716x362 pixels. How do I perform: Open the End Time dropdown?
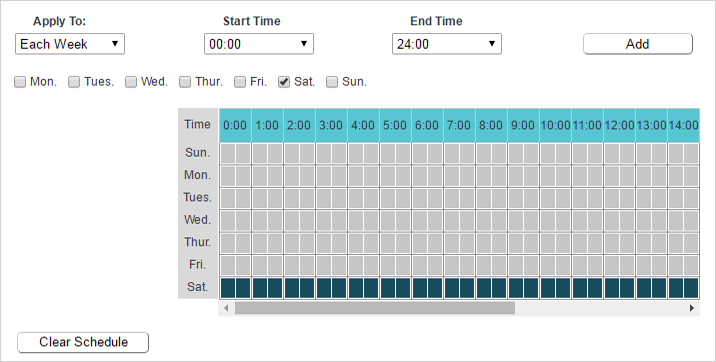tap(447, 44)
